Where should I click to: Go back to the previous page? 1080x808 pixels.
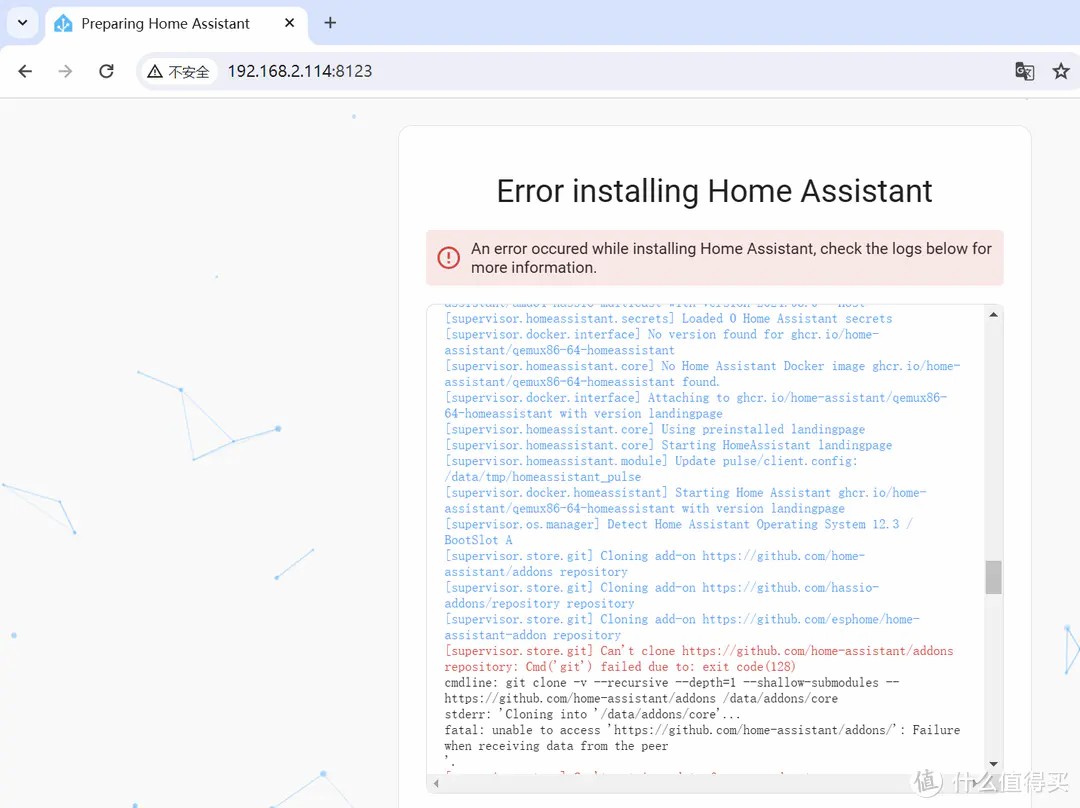click(x=25, y=71)
